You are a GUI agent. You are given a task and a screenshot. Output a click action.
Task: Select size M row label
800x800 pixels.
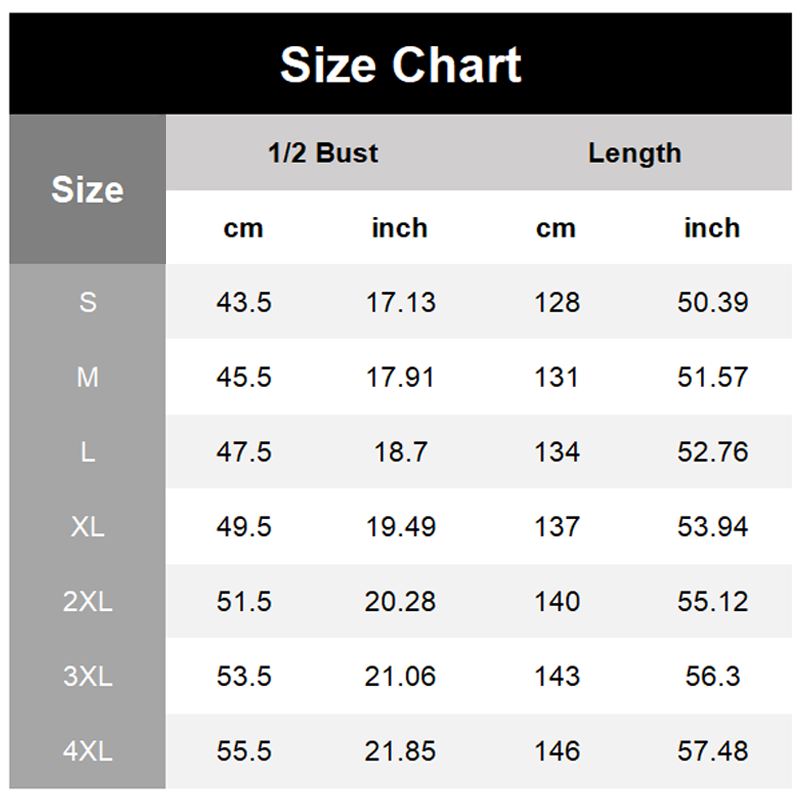click(88, 377)
